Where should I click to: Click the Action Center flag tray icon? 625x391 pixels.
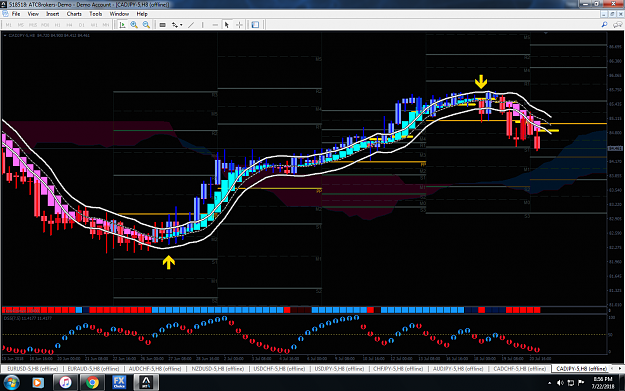[x=581, y=383]
